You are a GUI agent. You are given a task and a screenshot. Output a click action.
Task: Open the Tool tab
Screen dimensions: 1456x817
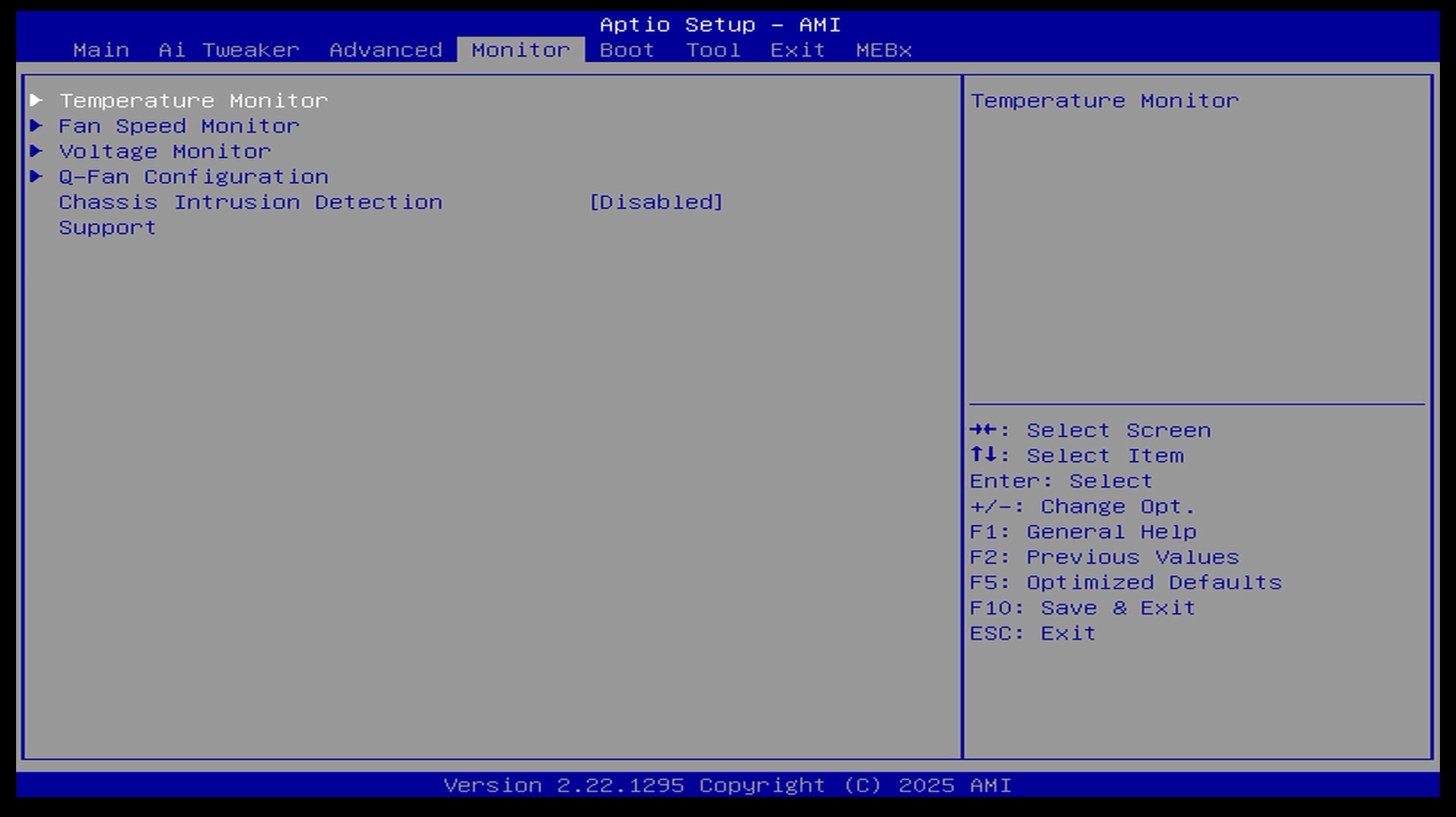coord(713,50)
